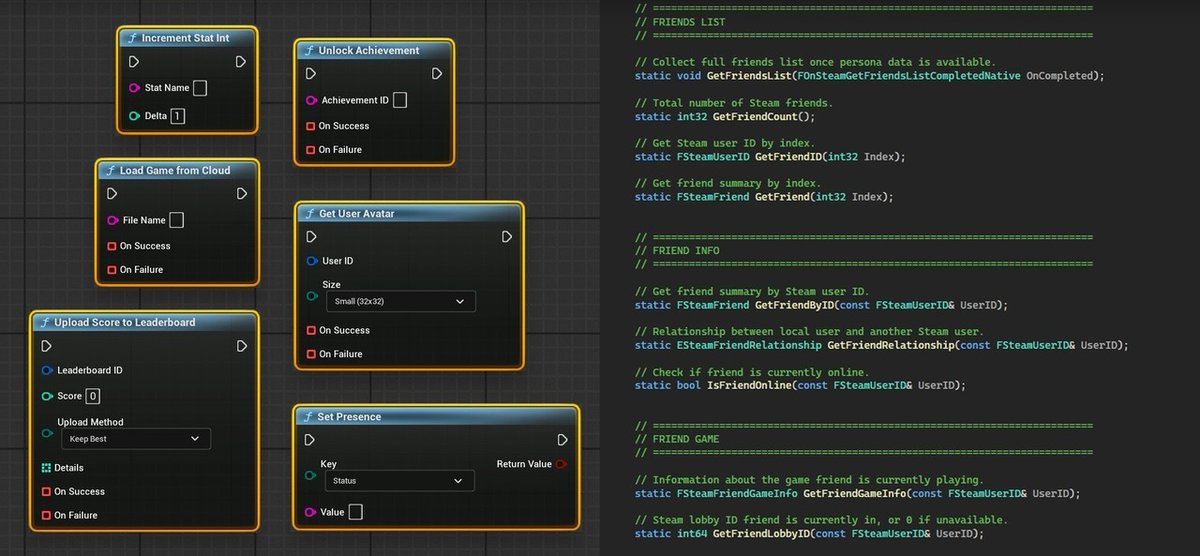This screenshot has width=1200, height=556.
Task: Click the Upload Method enum pin
Action: [x=46, y=434]
